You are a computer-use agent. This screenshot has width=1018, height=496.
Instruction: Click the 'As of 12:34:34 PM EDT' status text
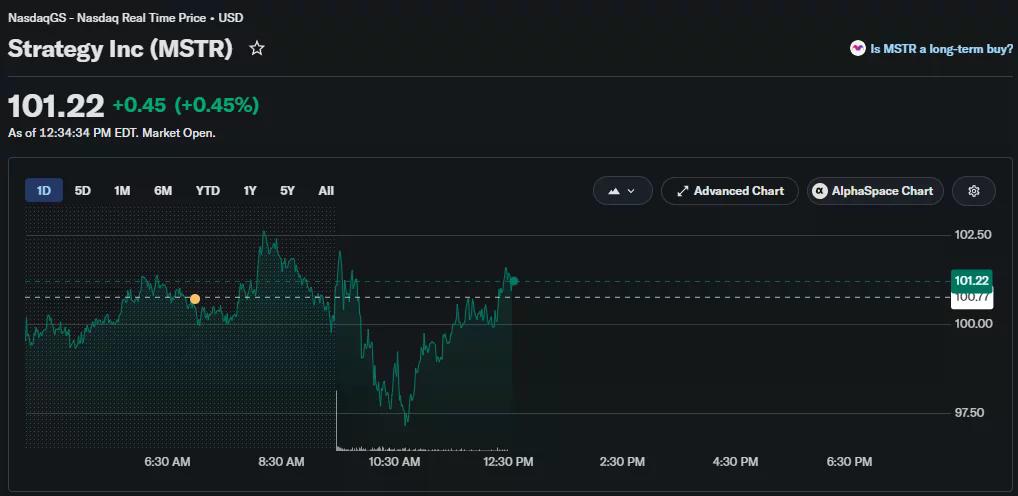pyautogui.click(x=112, y=133)
